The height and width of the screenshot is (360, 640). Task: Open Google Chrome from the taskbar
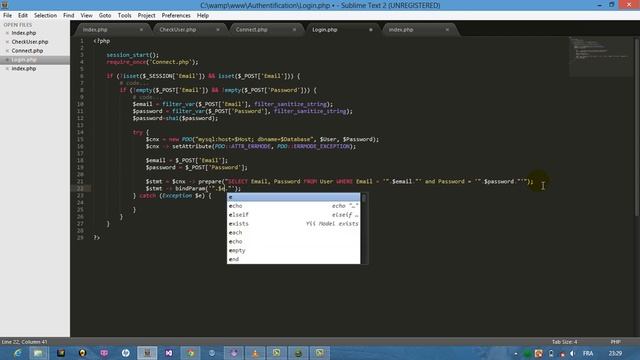pos(191,353)
